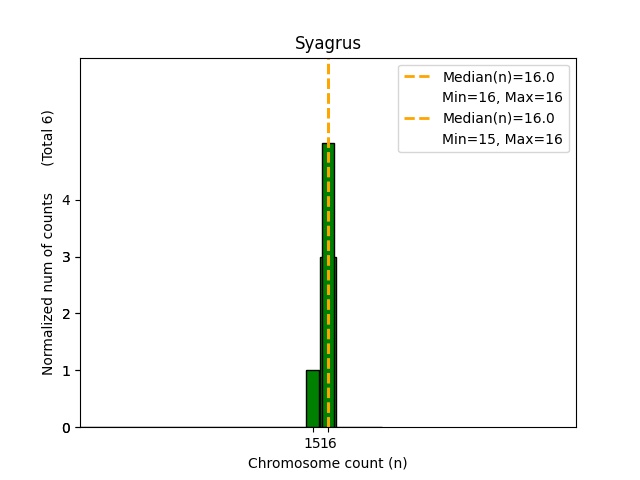Click the second 'Median(n)=16.0' legend label
Viewport: 640px width, 480px height.
tap(498, 118)
